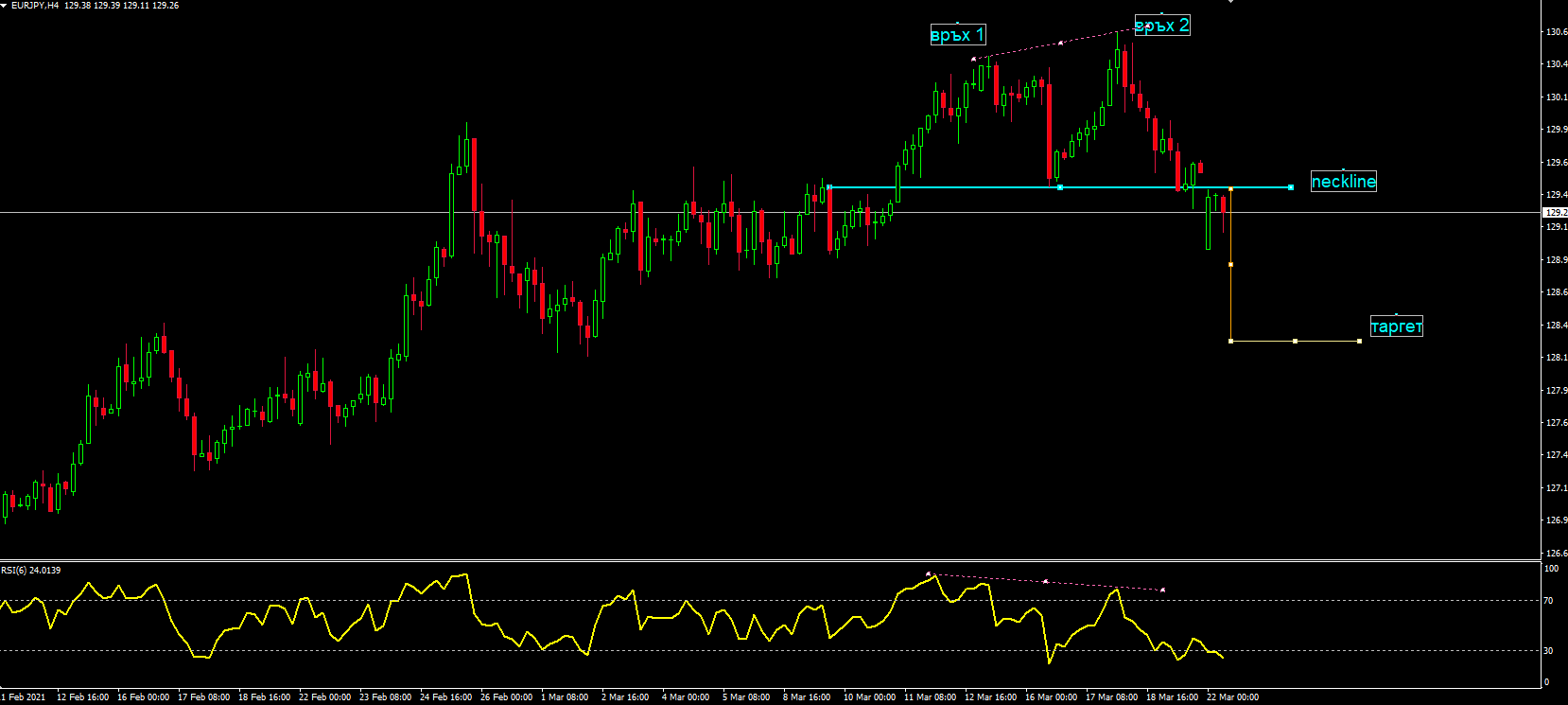
Task: Click the '1 Mar 08:00' time axis label
Action: tap(565, 697)
